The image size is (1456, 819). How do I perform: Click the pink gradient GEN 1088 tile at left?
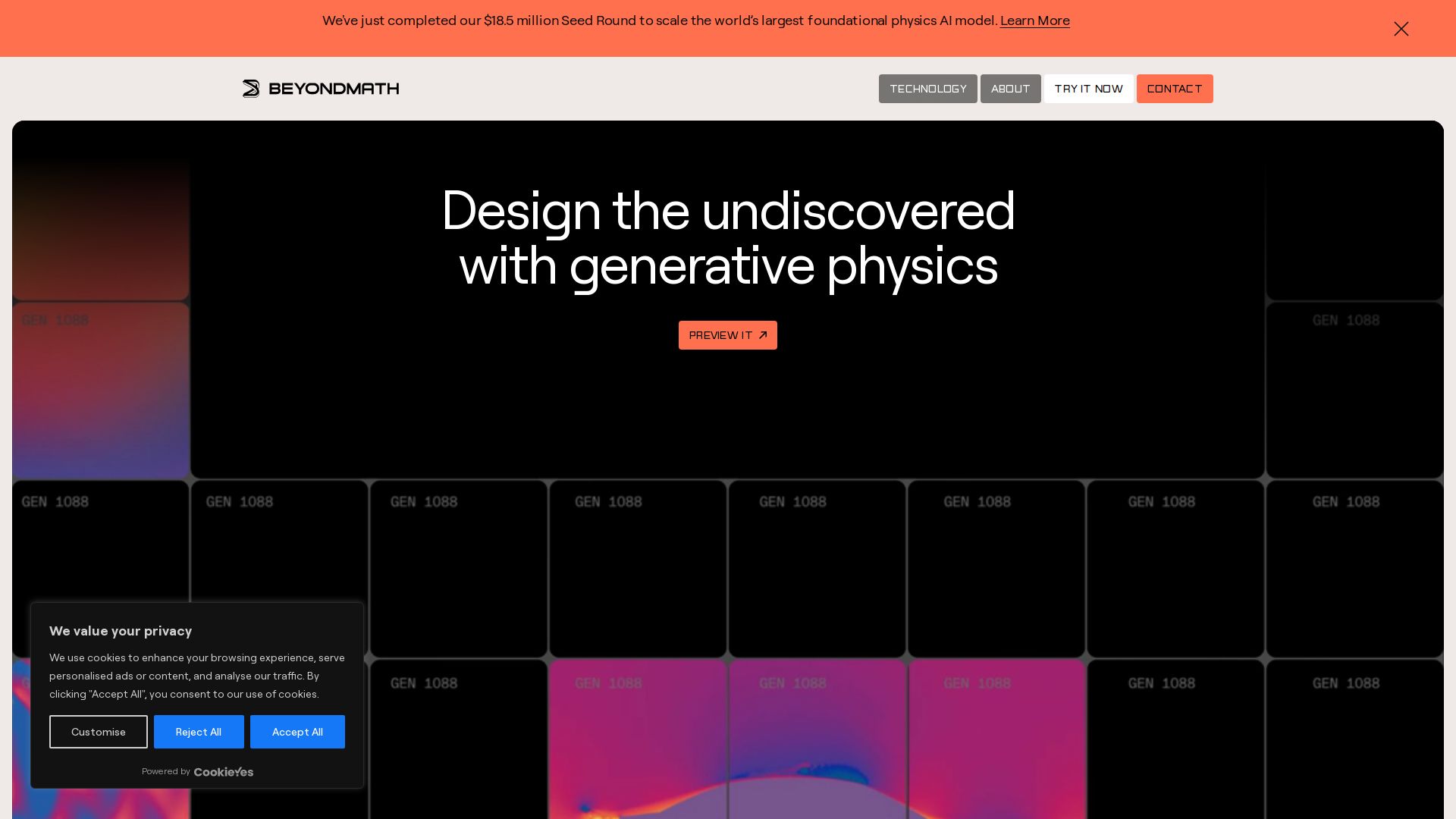(x=100, y=391)
